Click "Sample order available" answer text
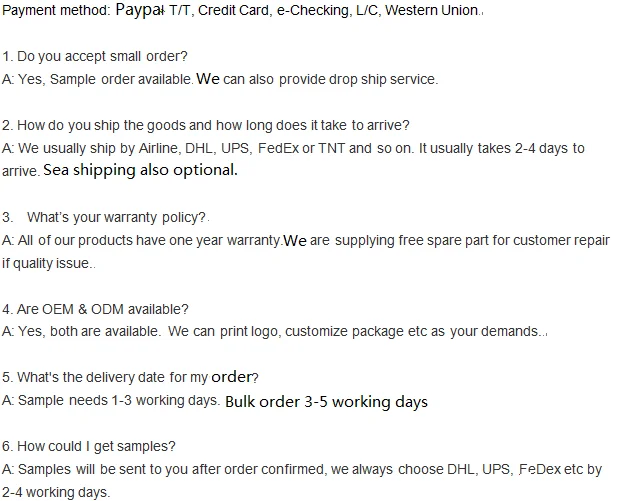The image size is (634, 501). coord(121,79)
